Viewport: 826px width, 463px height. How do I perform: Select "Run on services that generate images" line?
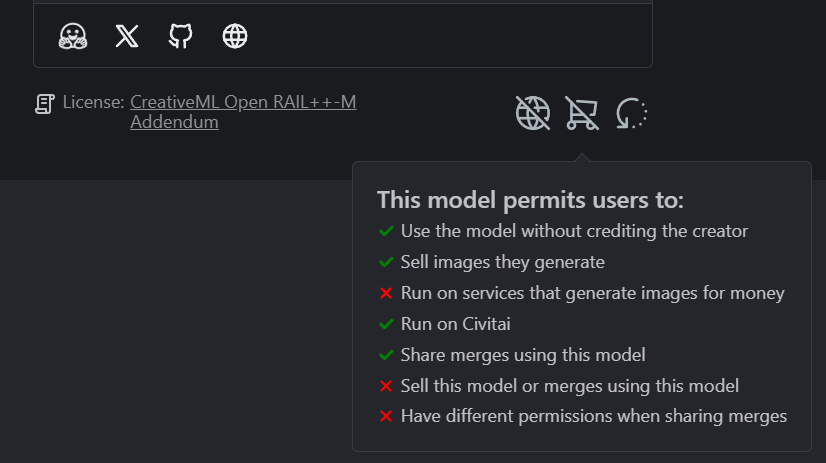(x=592, y=293)
